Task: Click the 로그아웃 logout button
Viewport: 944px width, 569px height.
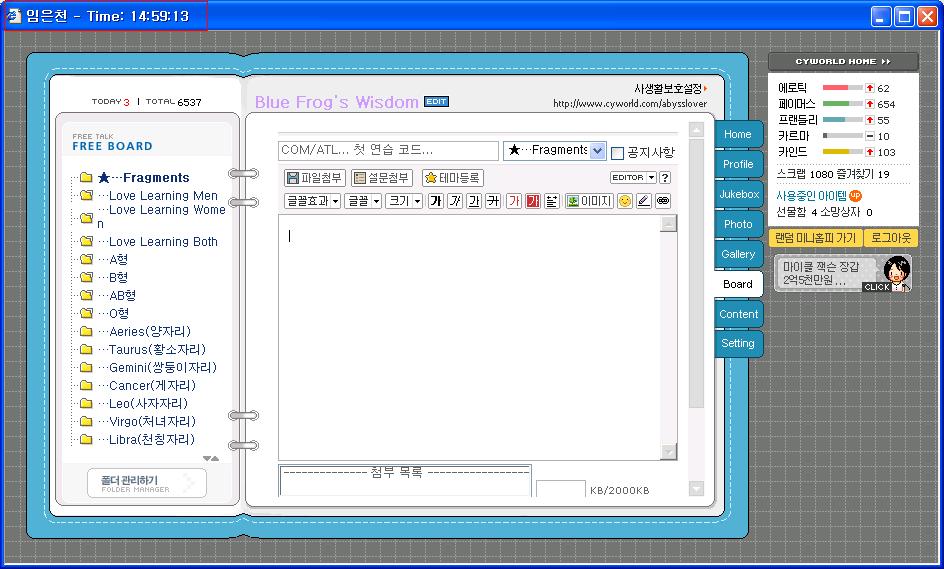Action: tap(890, 238)
